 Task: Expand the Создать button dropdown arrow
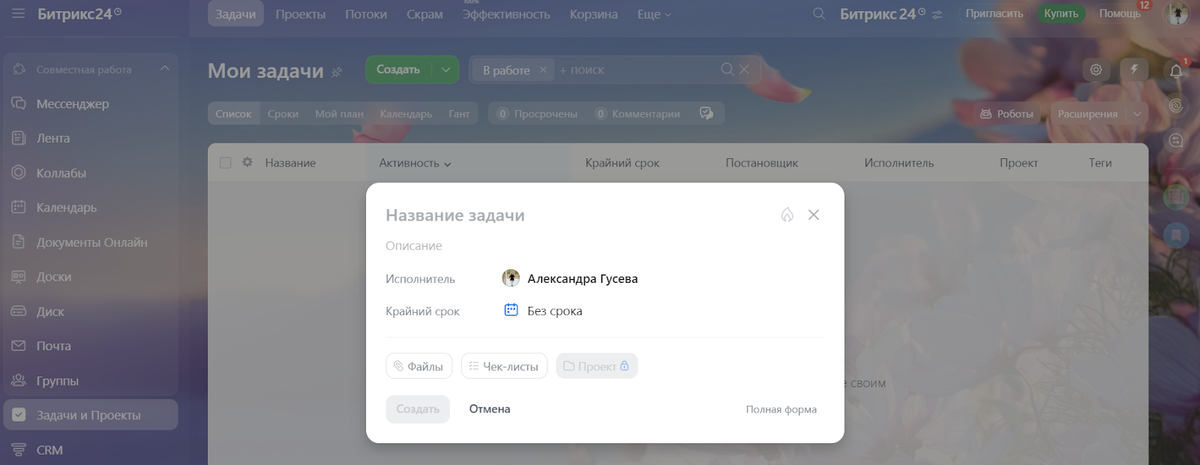(x=446, y=70)
